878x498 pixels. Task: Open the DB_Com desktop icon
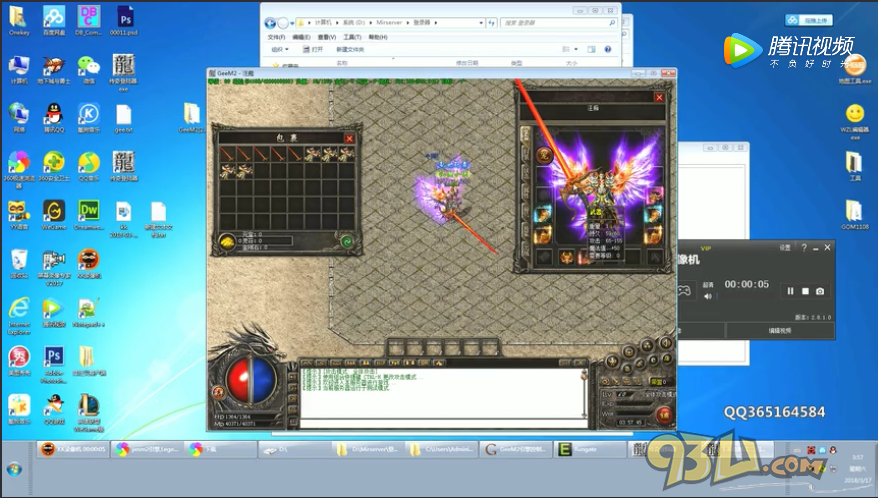(88, 21)
